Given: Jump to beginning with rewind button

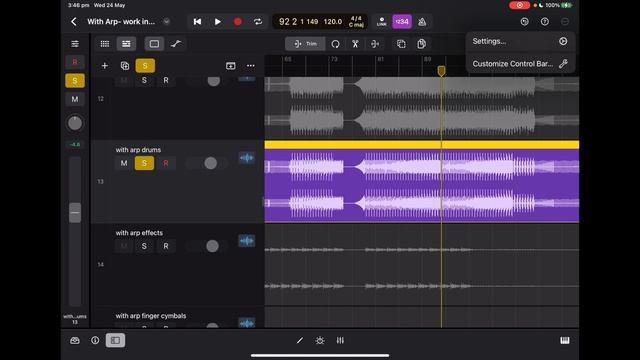Looking at the screenshot, I should (x=197, y=22).
